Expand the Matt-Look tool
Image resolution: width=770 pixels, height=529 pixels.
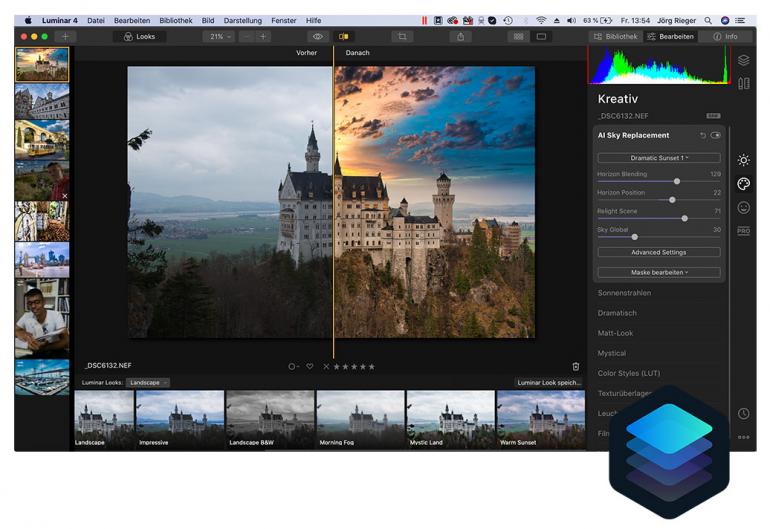coord(615,333)
